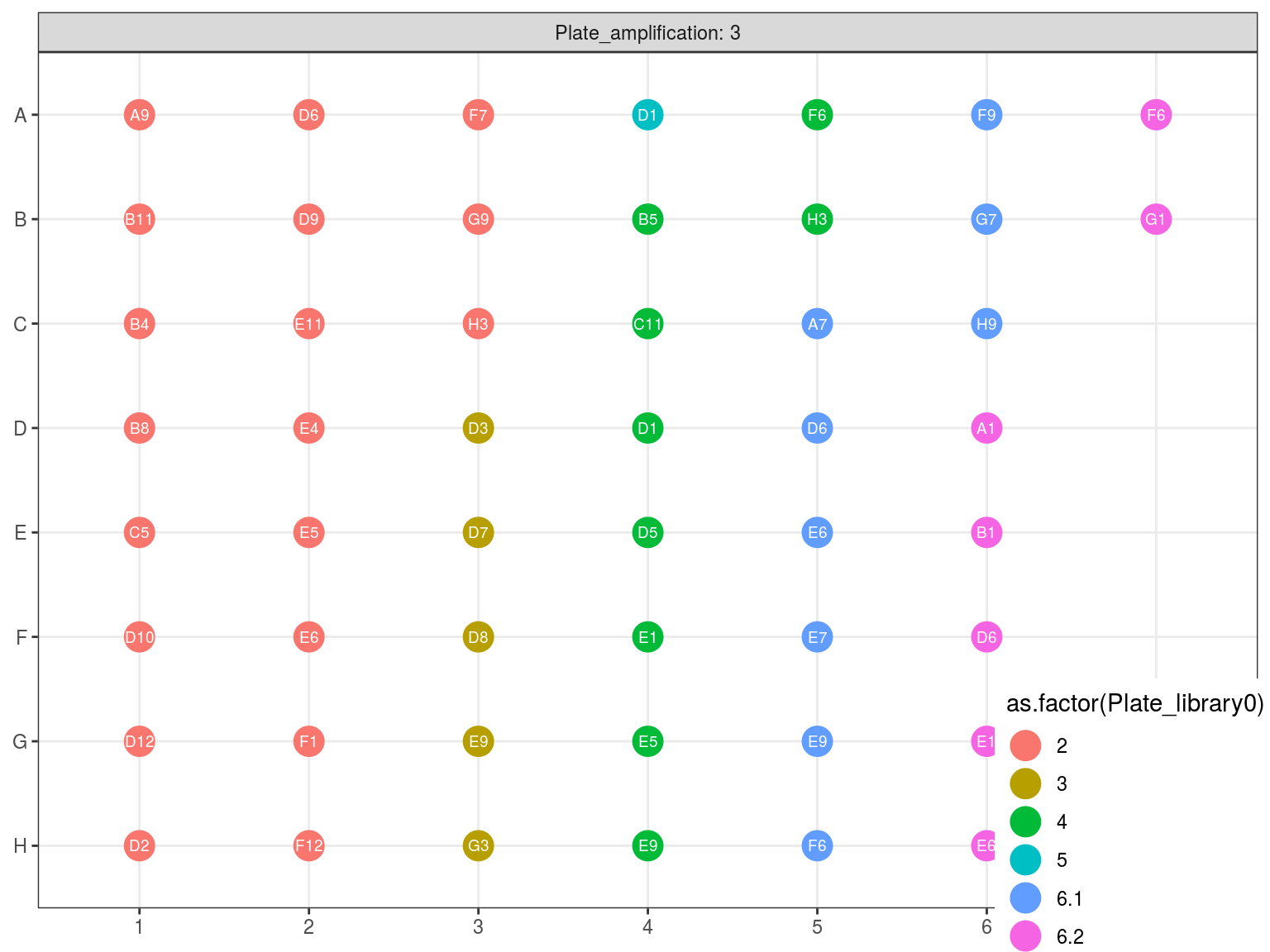This screenshot has width=1270, height=952.
Task: Click the pink legend swatch for library 6.2
Action: click(x=1025, y=936)
